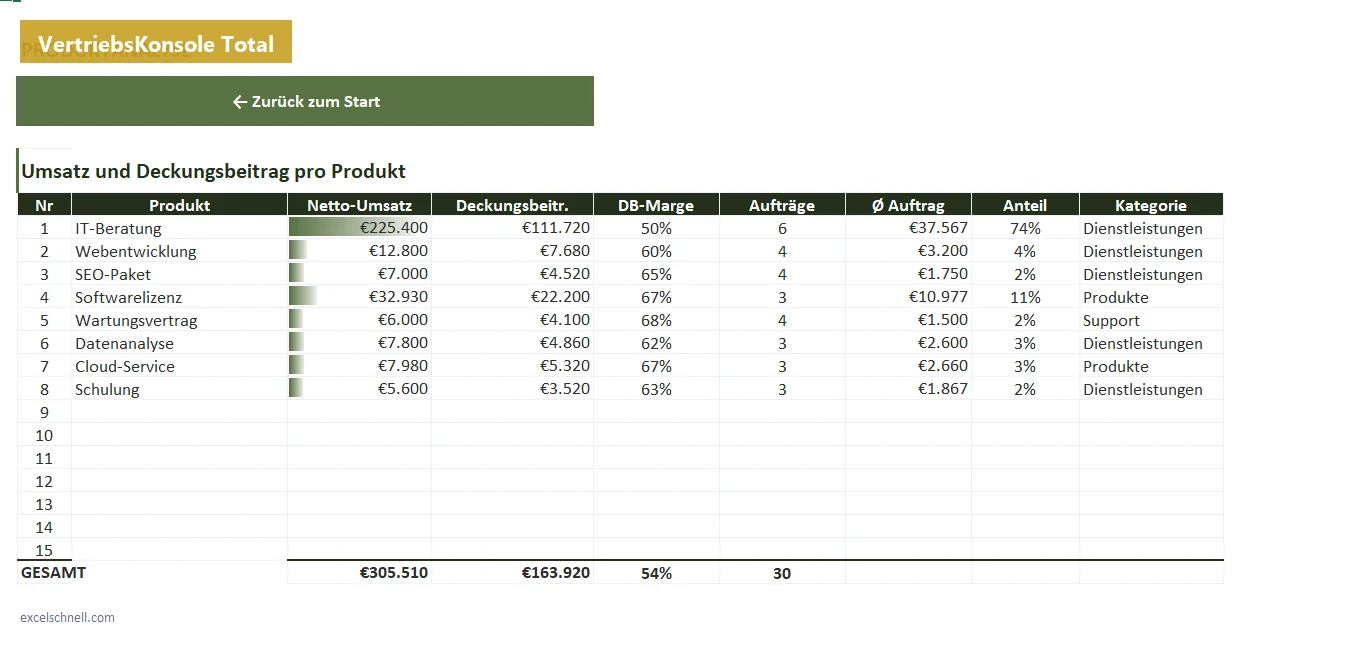Click the Umsatz und Deckungsbeitrag pro Produkt heading
The image size is (1353, 647).
pyautogui.click(x=213, y=171)
